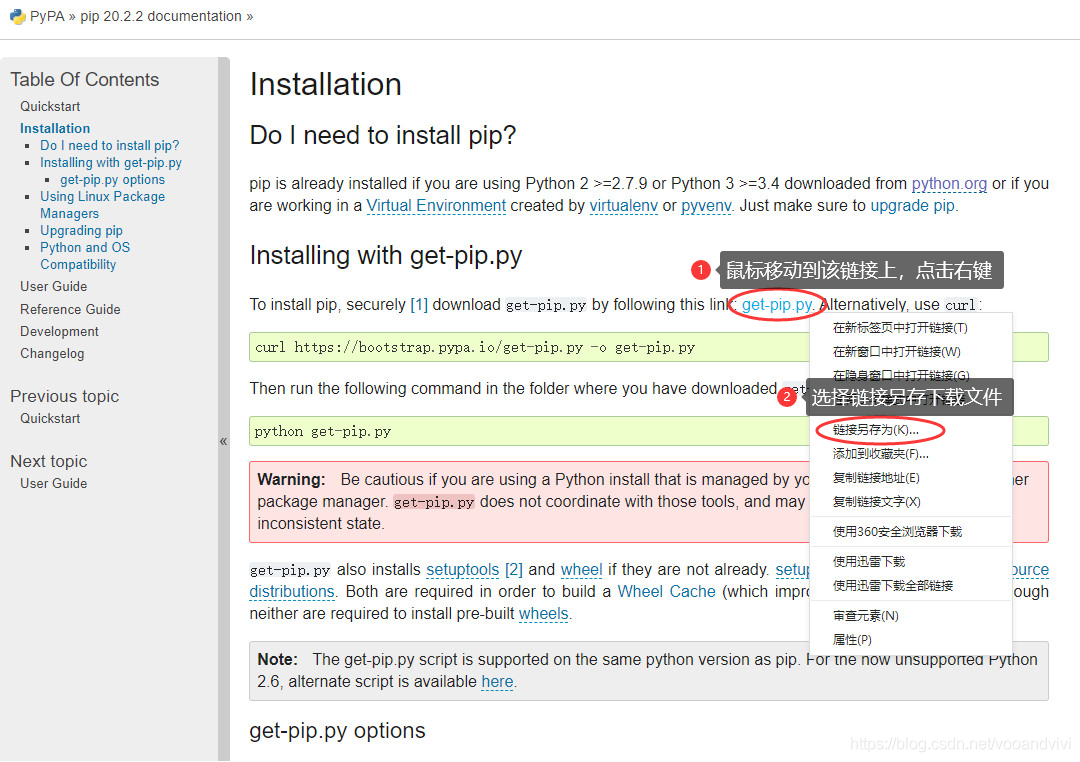Select 使用迅雷下载 in context menu
This screenshot has width=1080, height=762.
coord(869,562)
